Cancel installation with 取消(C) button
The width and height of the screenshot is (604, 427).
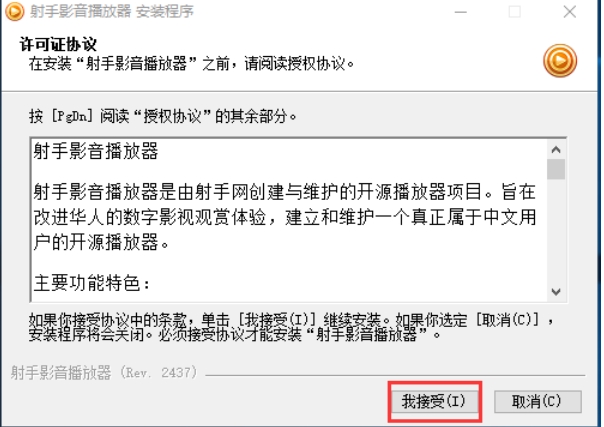537,402
